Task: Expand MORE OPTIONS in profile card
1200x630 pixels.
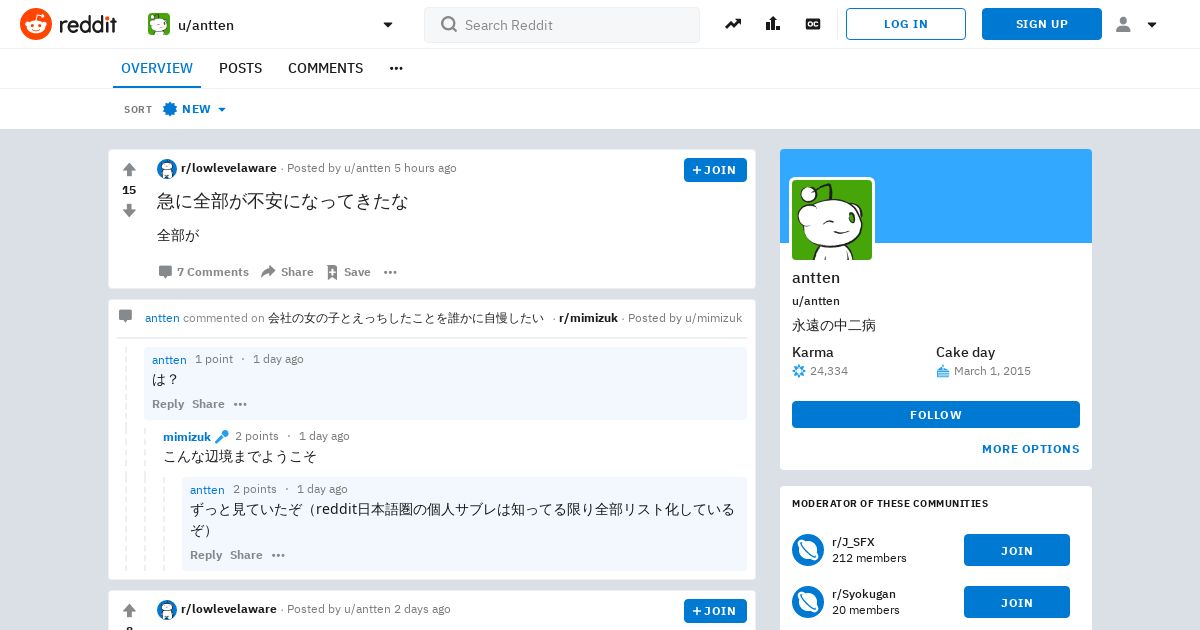Action: click(1031, 449)
